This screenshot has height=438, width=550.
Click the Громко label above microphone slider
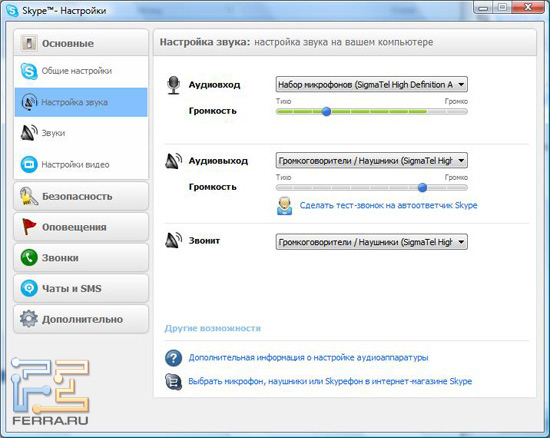[x=456, y=101]
